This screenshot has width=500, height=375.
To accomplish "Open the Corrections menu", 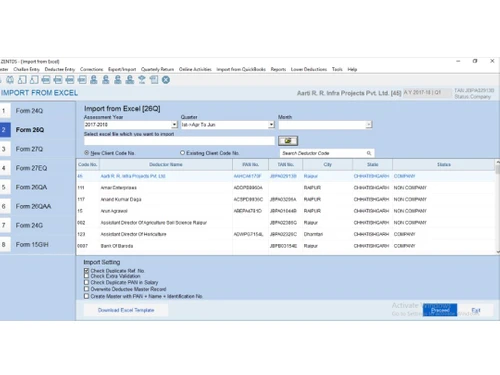I will coord(91,69).
